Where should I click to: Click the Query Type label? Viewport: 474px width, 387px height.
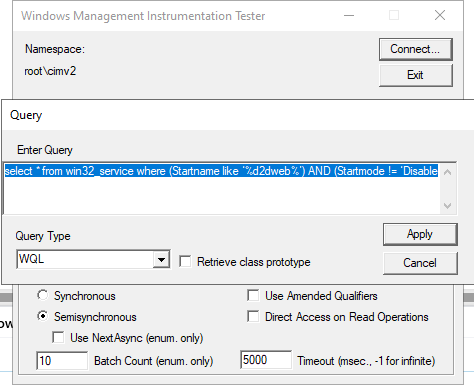pyautogui.click(x=43, y=236)
